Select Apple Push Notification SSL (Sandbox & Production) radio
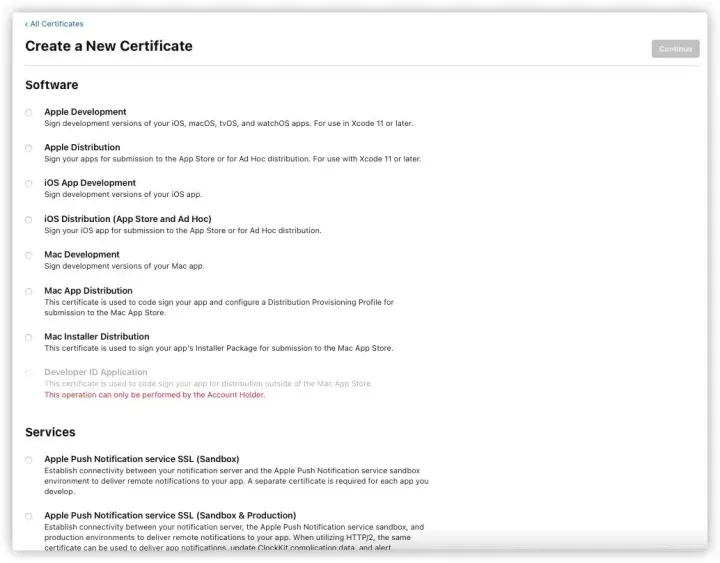The image size is (720, 563). pos(28,516)
